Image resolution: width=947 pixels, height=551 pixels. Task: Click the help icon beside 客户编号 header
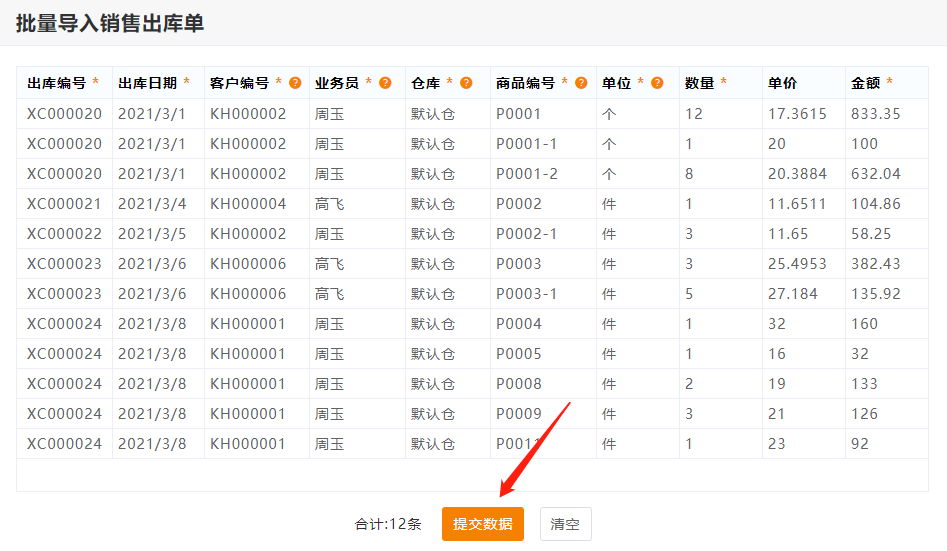[x=295, y=83]
